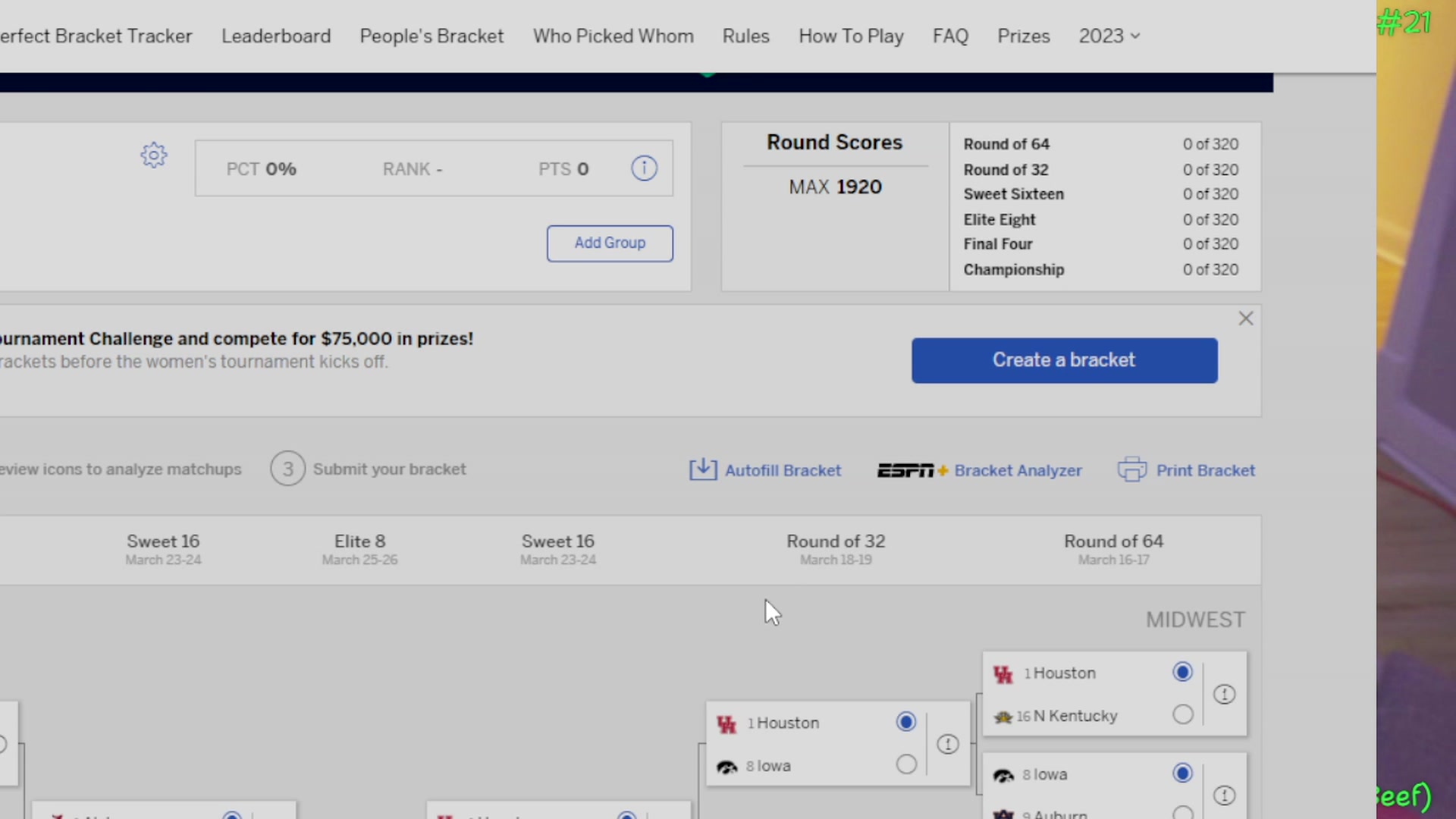This screenshot has width=1456, height=819.
Task: Select Iowa radio in Round of 64
Action: pos(1182,773)
